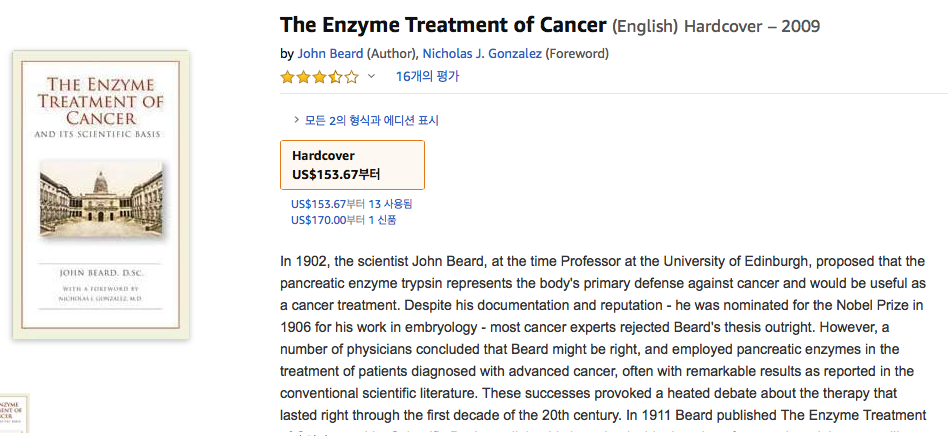Click the book title The Enzyme Treatment of Cancer
This screenshot has width=948, height=436.
(x=443, y=25)
